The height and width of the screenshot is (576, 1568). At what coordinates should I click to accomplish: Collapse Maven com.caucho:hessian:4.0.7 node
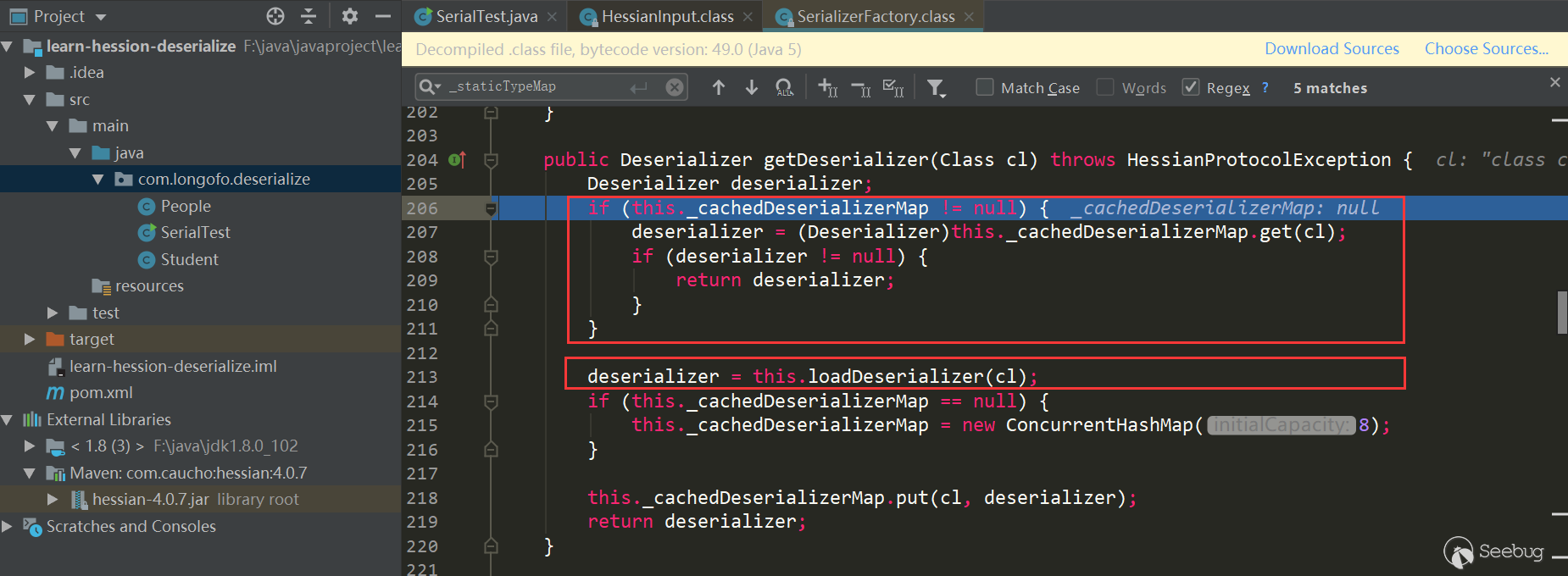[x=30, y=473]
